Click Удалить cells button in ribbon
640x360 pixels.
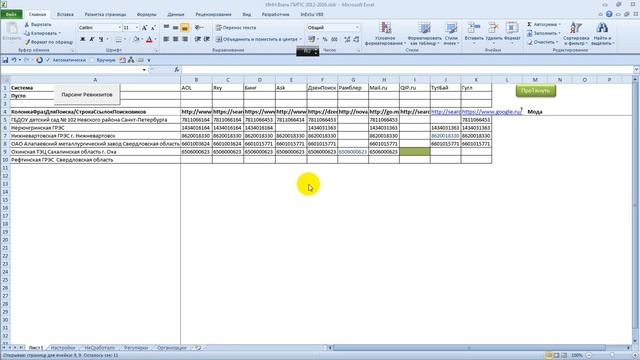[x=493, y=33]
